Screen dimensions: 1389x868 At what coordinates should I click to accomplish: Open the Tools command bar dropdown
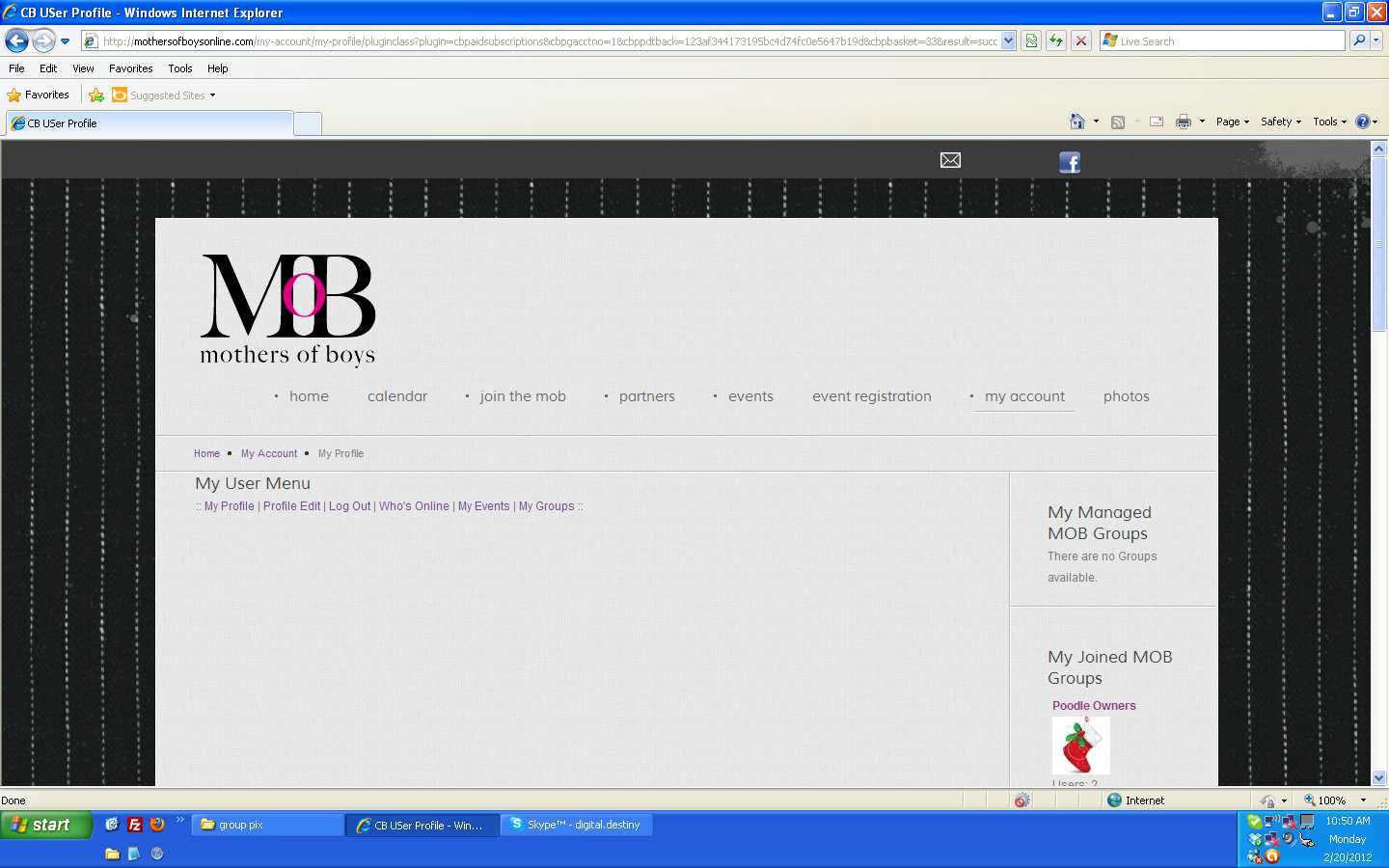coord(1330,122)
